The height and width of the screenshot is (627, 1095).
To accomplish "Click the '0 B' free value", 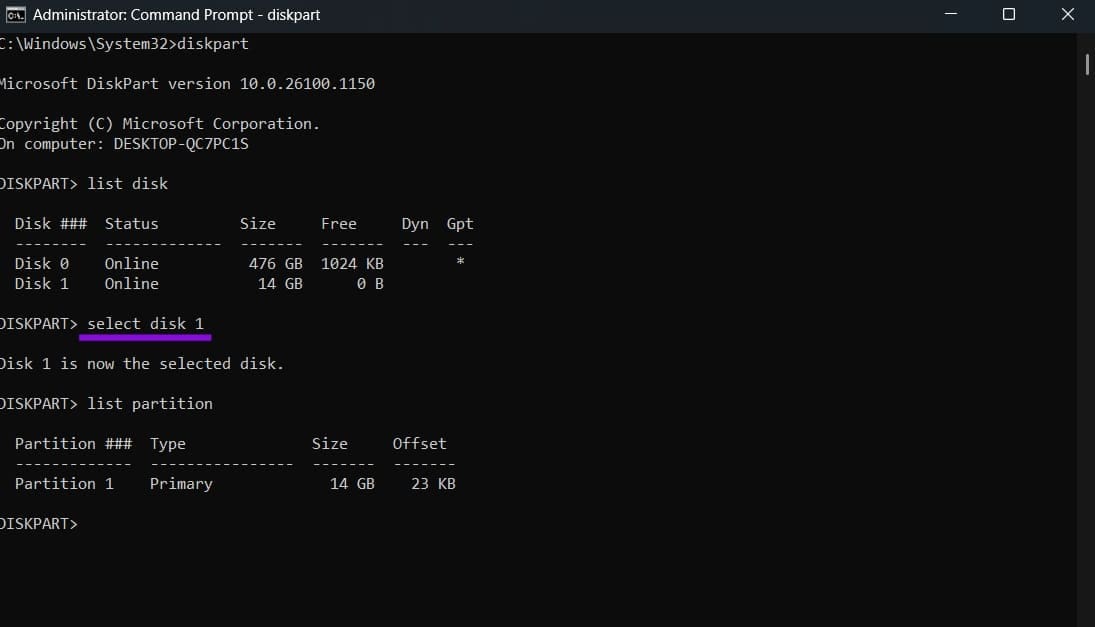I will [x=370, y=284].
